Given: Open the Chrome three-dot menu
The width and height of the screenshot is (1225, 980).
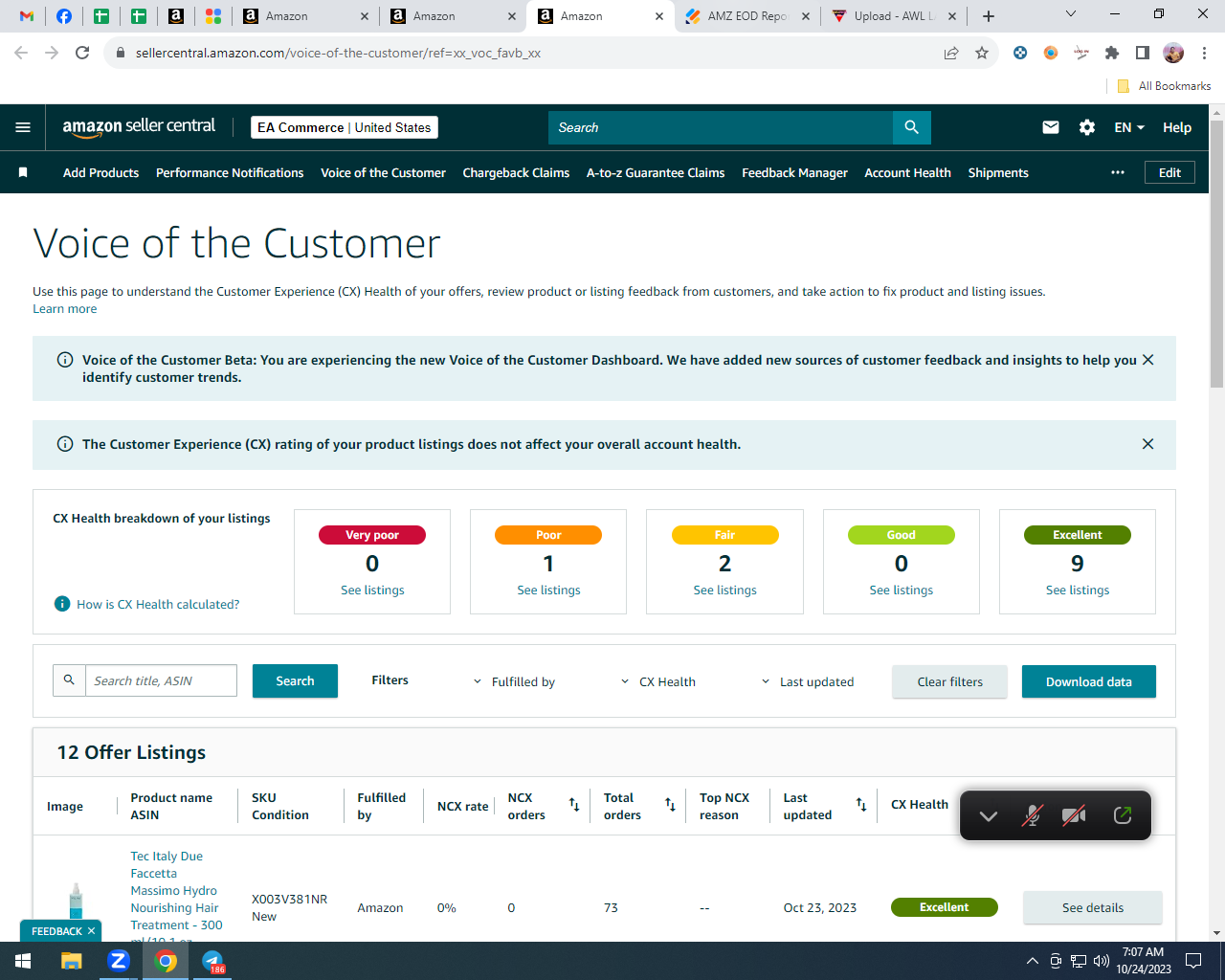Looking at the screenshot, I should click(1205, 53).
